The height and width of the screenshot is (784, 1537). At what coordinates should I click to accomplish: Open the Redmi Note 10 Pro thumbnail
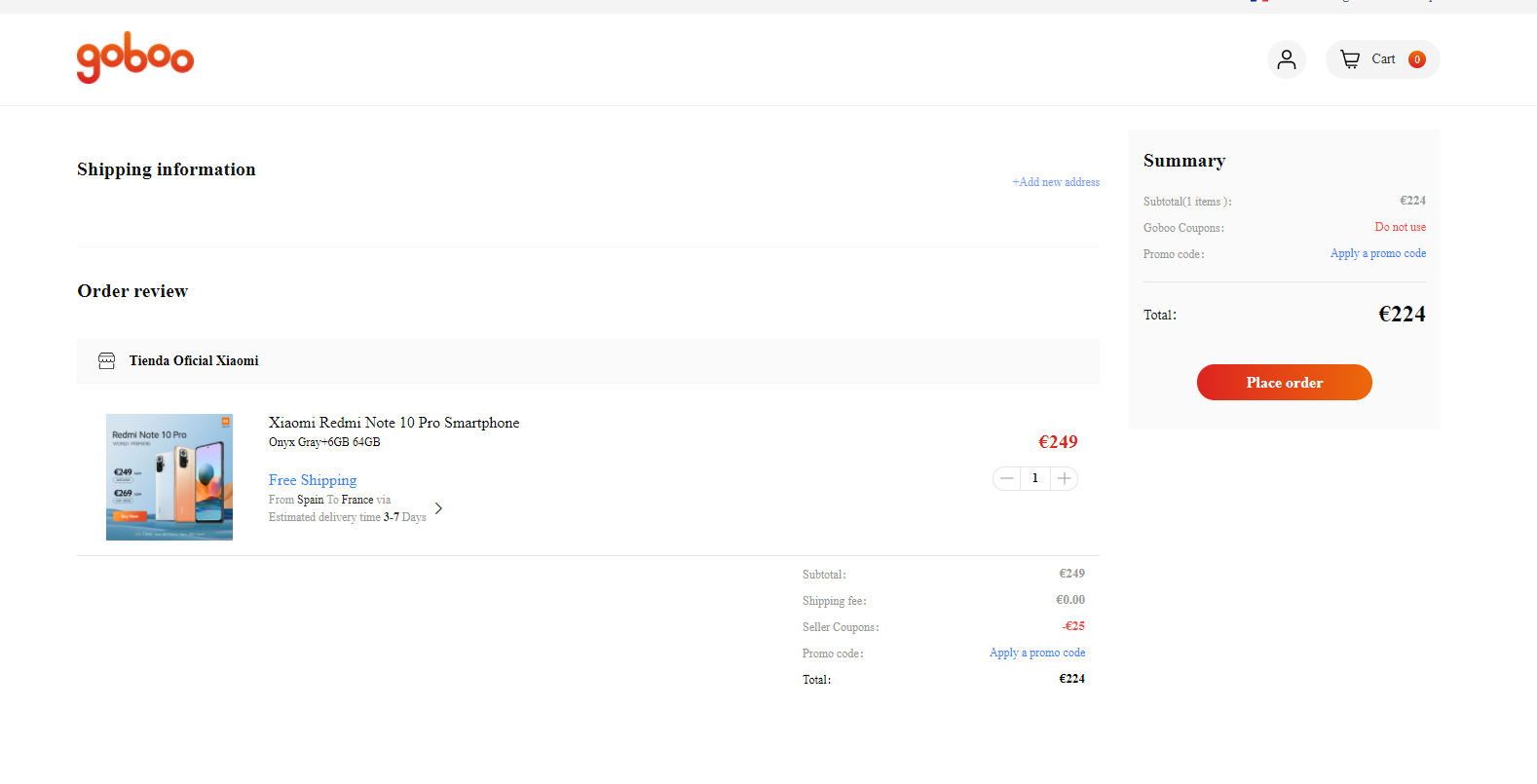[x=169, y=477]
